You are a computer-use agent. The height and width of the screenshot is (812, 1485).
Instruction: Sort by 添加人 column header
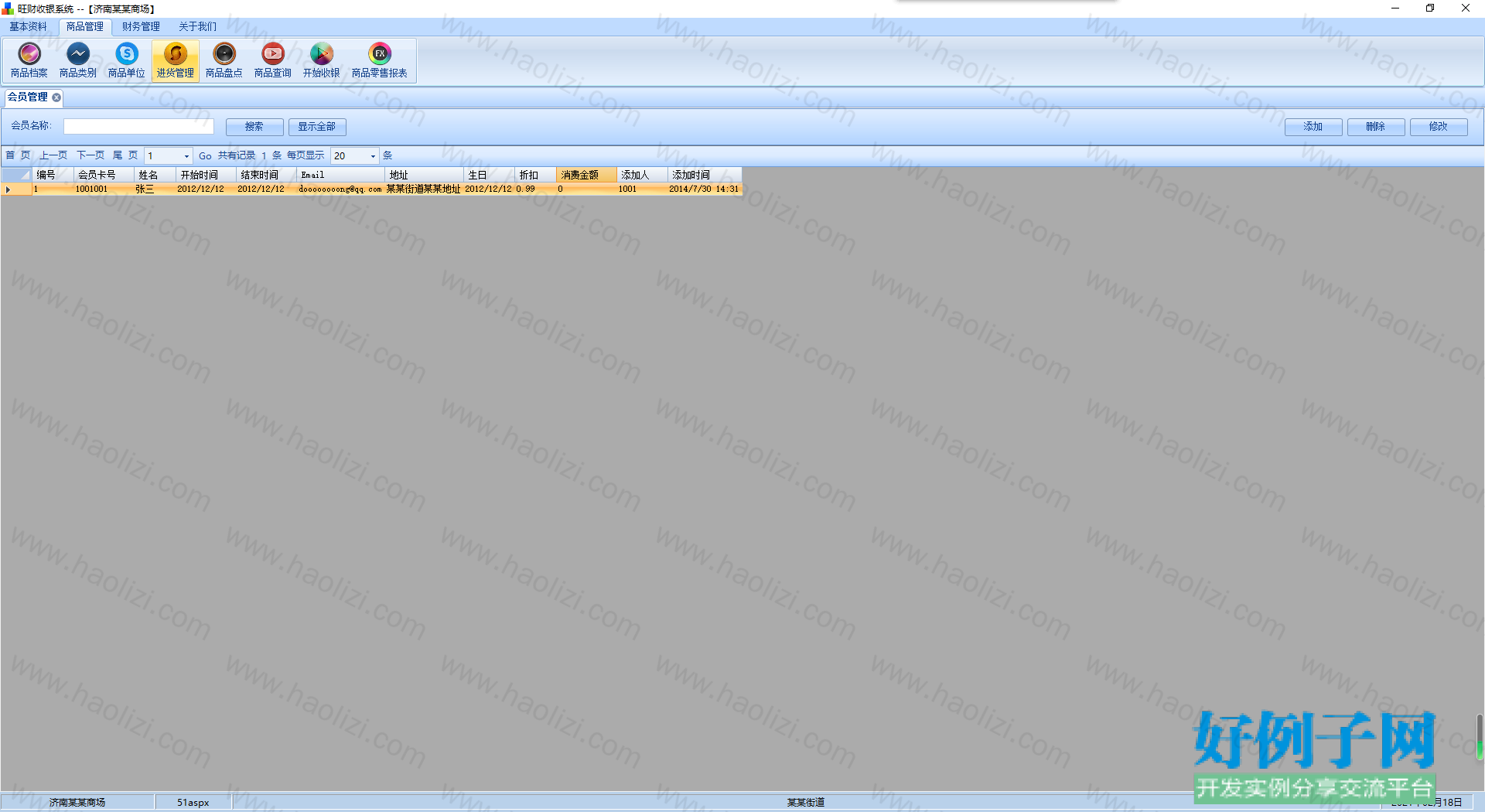coord(643,176)
